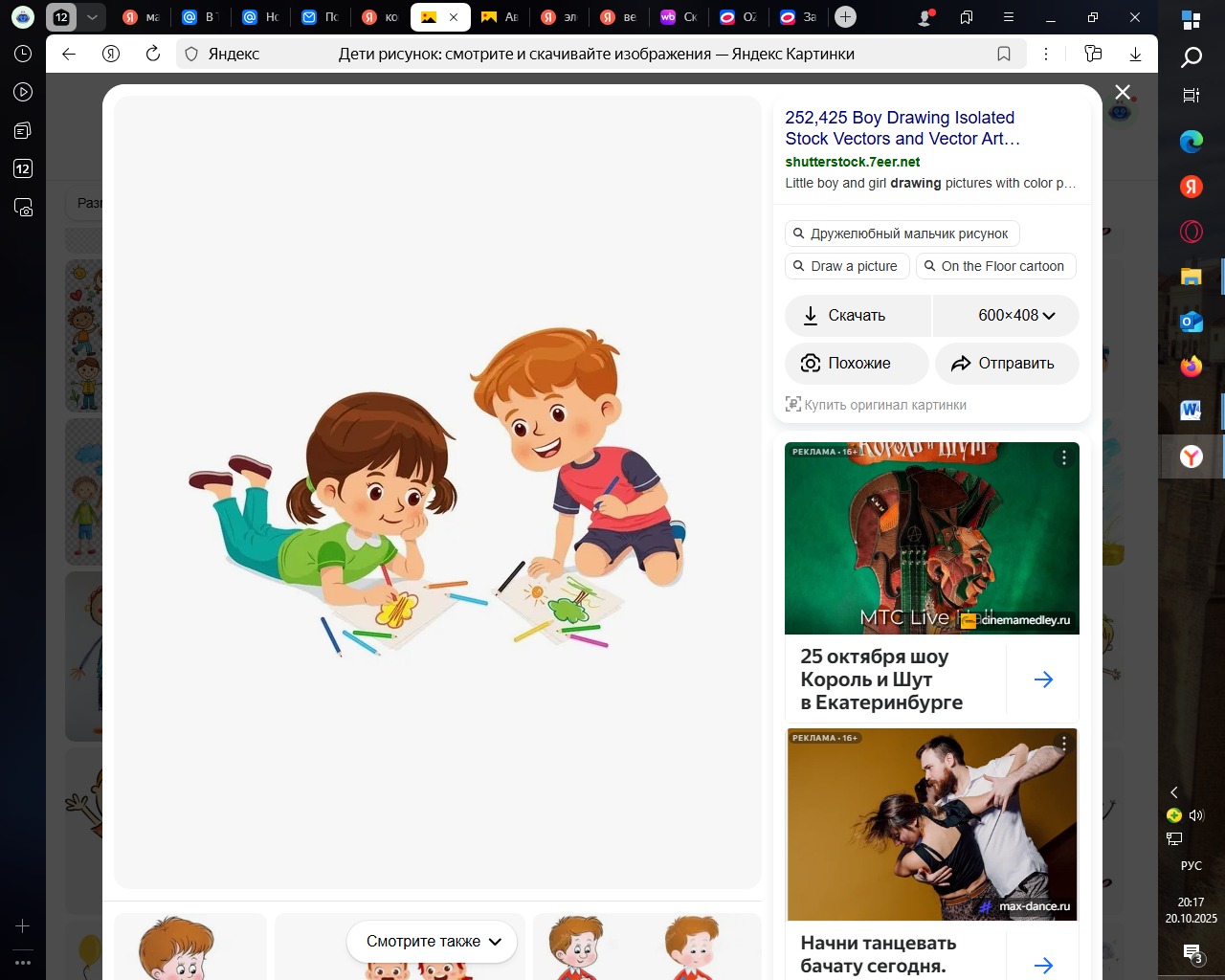
Task: Bookmark this page with the bookmark icon
Action: (x=1004, y=54)
